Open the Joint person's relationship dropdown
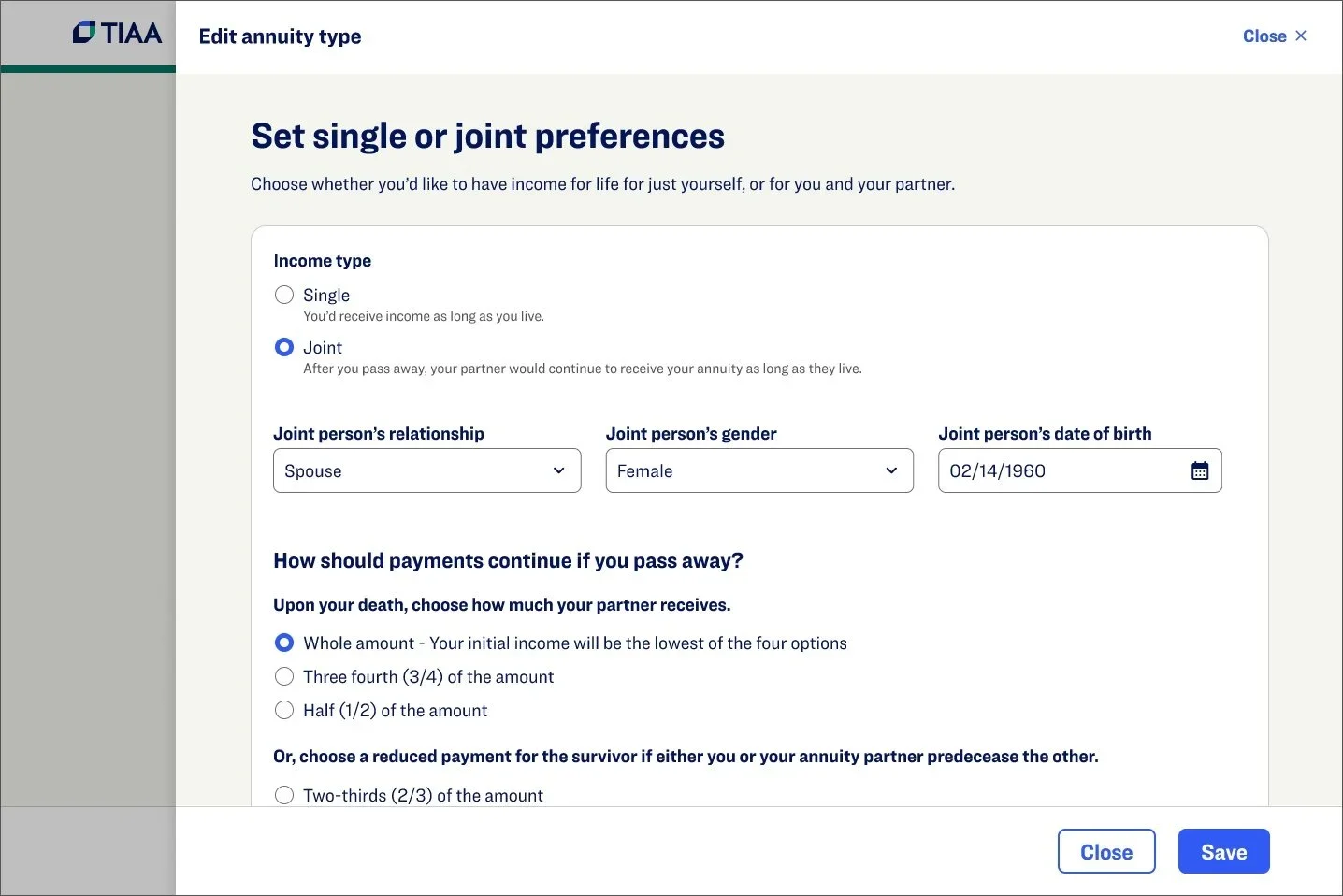The width and height of the screenshot is (1343, 896). [426, 471]
